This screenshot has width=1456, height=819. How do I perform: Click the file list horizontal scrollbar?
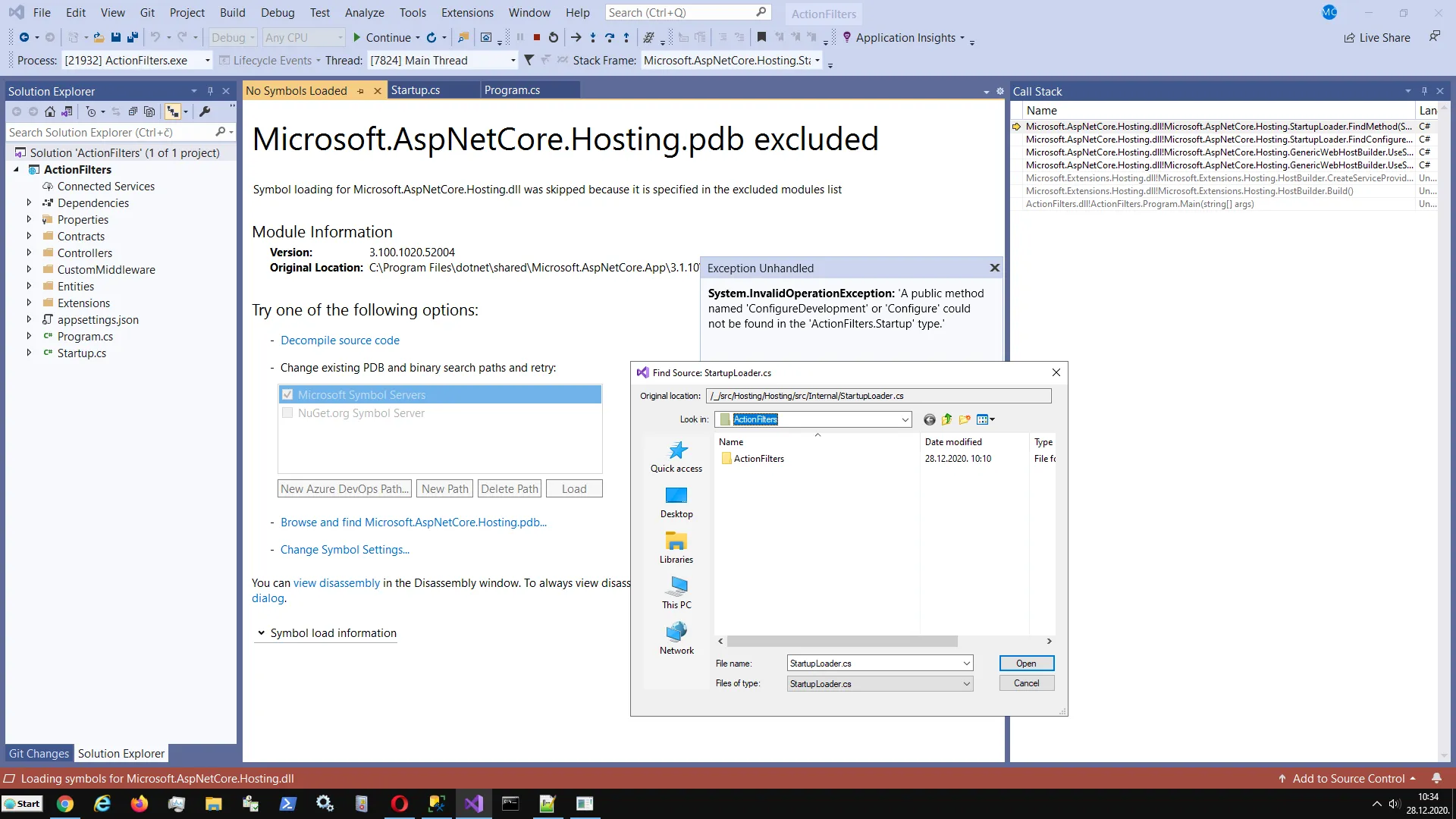point(842,642)
